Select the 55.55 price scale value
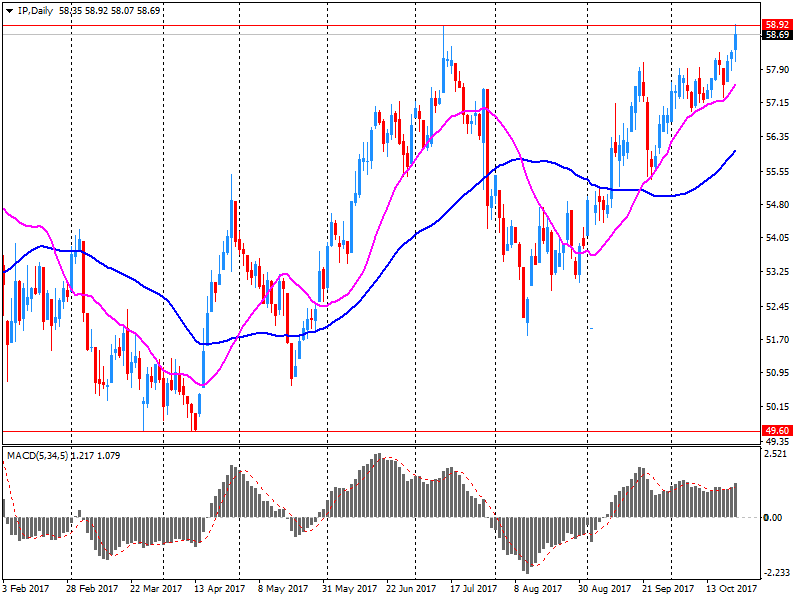 (778, 171)
